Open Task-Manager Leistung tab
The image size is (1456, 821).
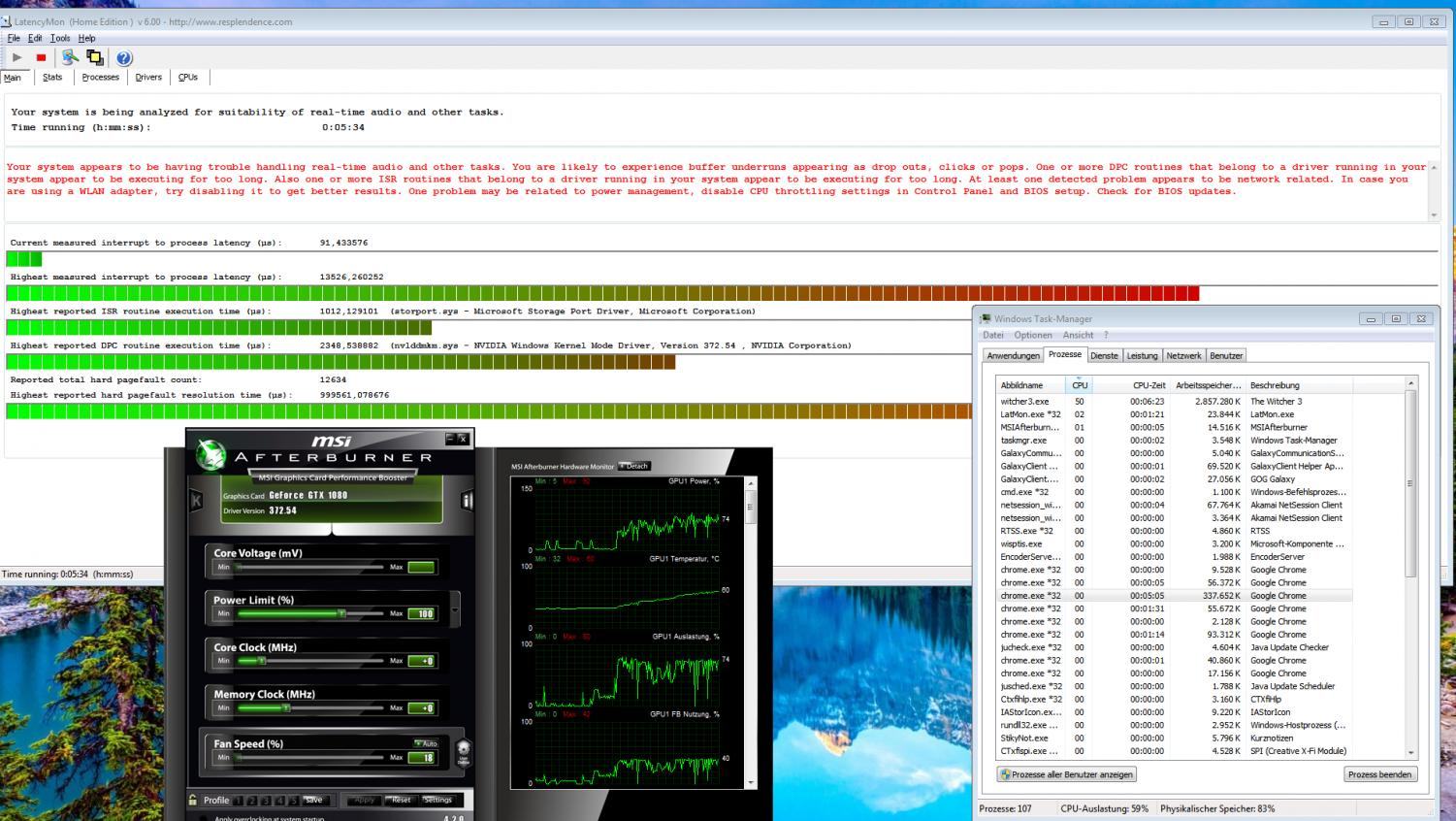(1142, 356)
